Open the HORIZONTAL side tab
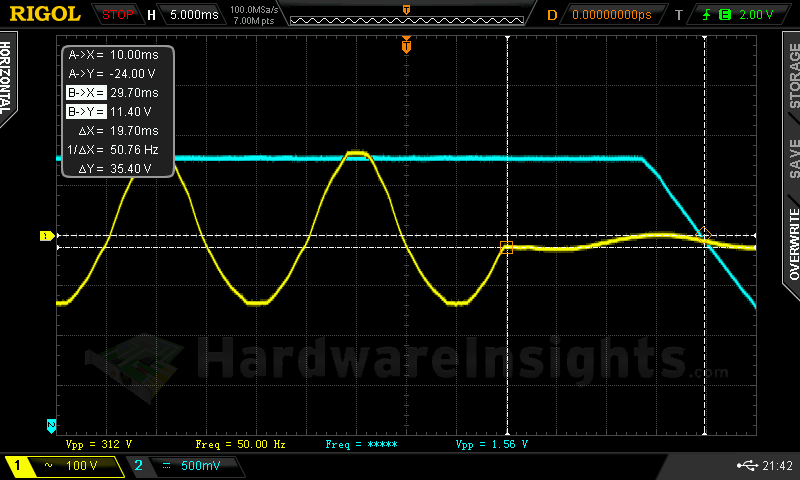 (9, 78)
